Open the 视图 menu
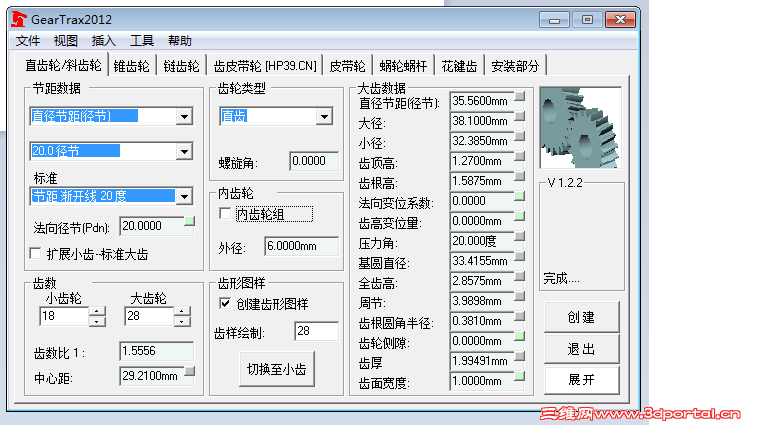Viewport: 760px width, 427px height. point(66,41)
